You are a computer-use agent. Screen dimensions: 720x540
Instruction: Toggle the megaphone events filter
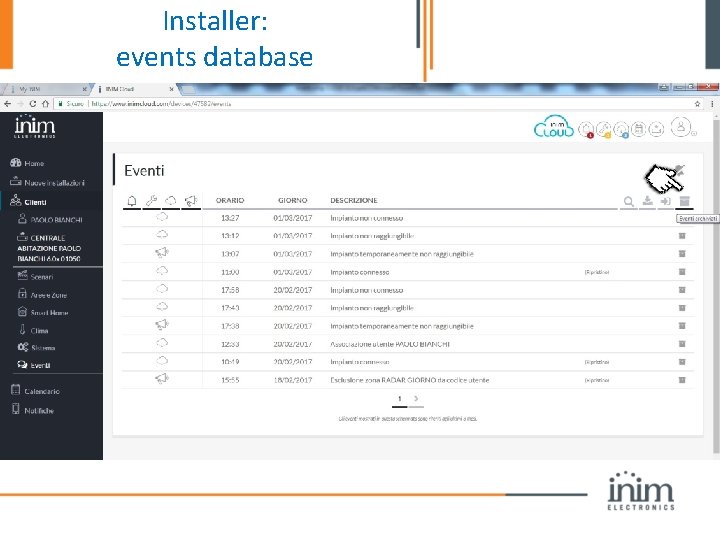click(191, 201)
